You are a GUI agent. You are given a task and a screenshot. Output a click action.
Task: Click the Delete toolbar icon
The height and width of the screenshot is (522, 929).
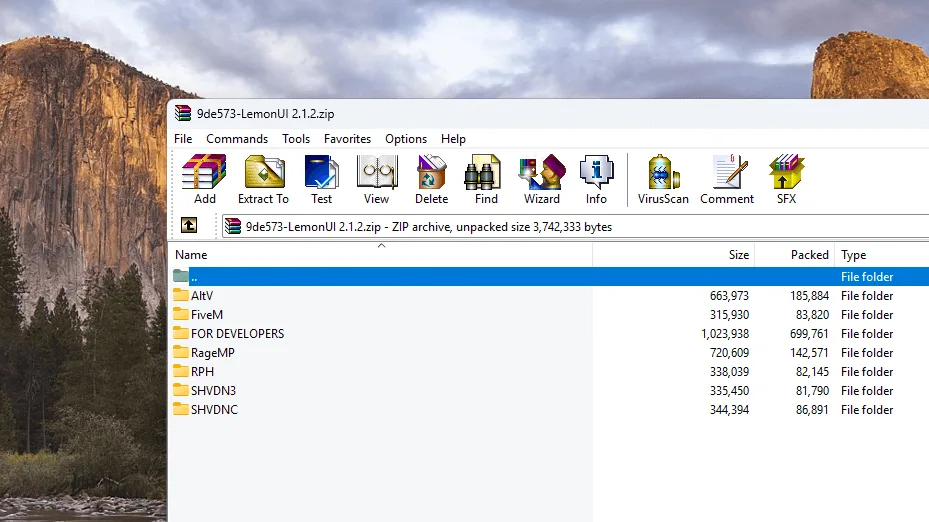coord(431,179)
